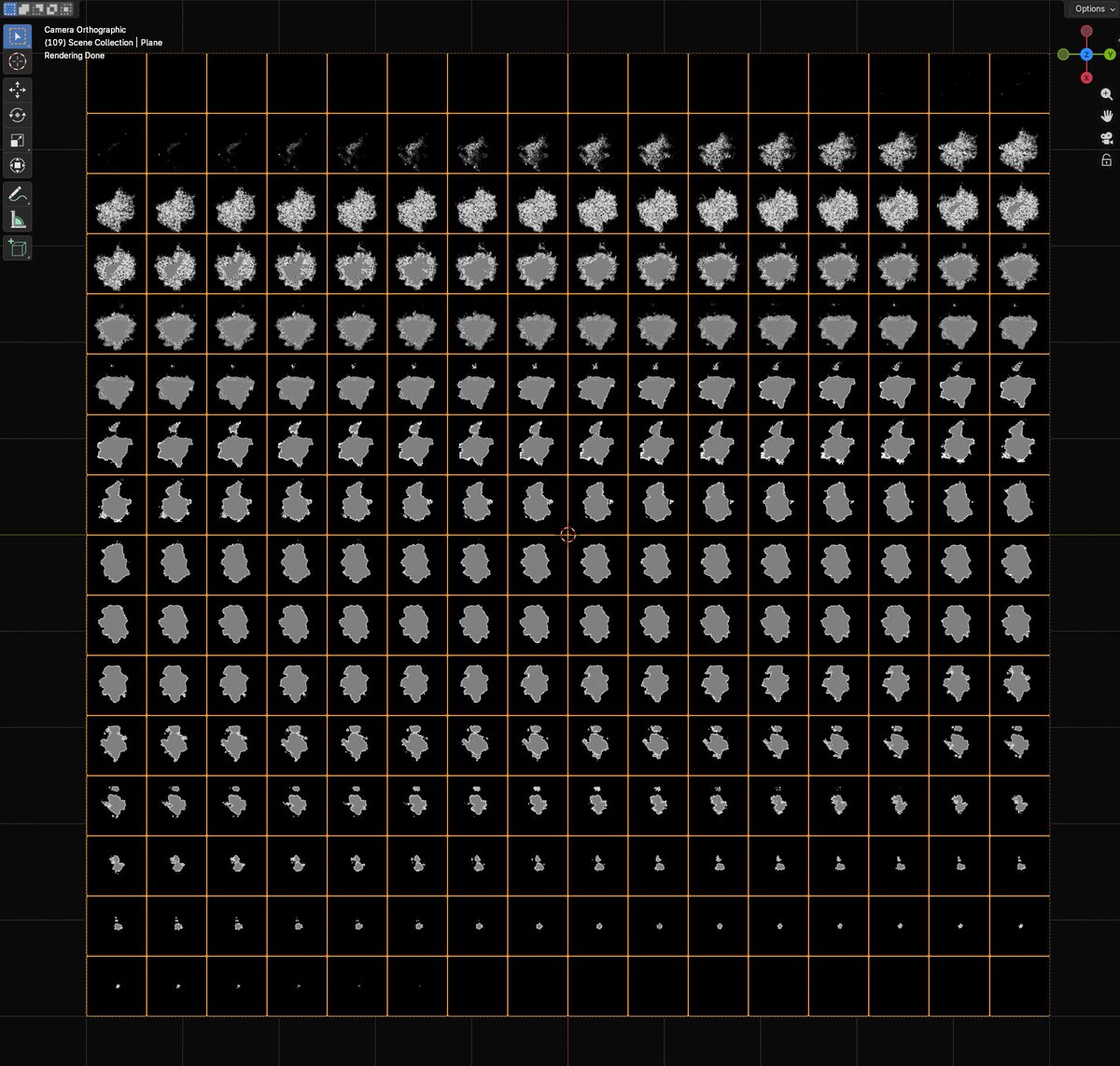Click the 'Rendering Done' status text
1120x1066 pixels.
point(75,56)
